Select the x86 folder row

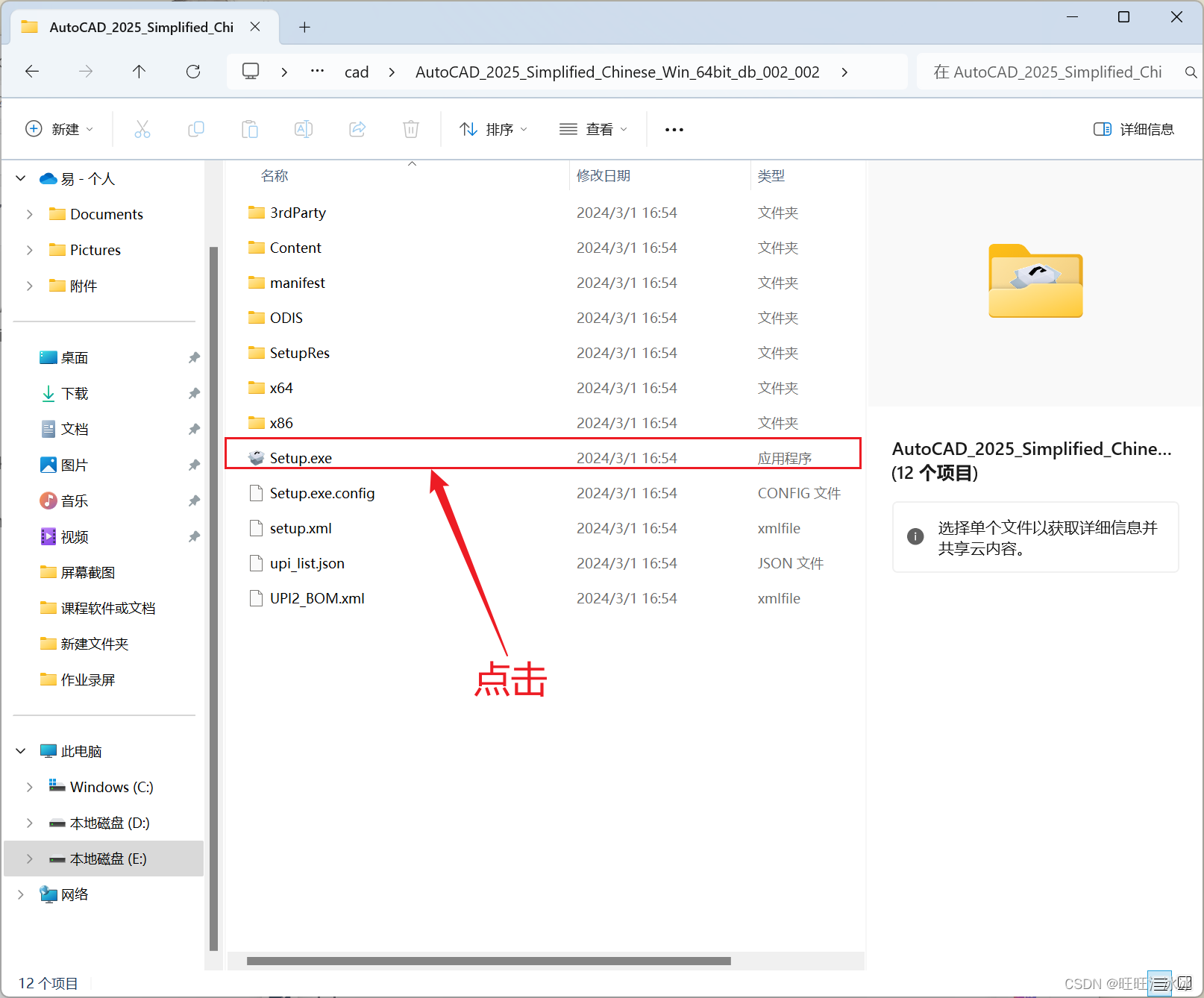[545, 423]
